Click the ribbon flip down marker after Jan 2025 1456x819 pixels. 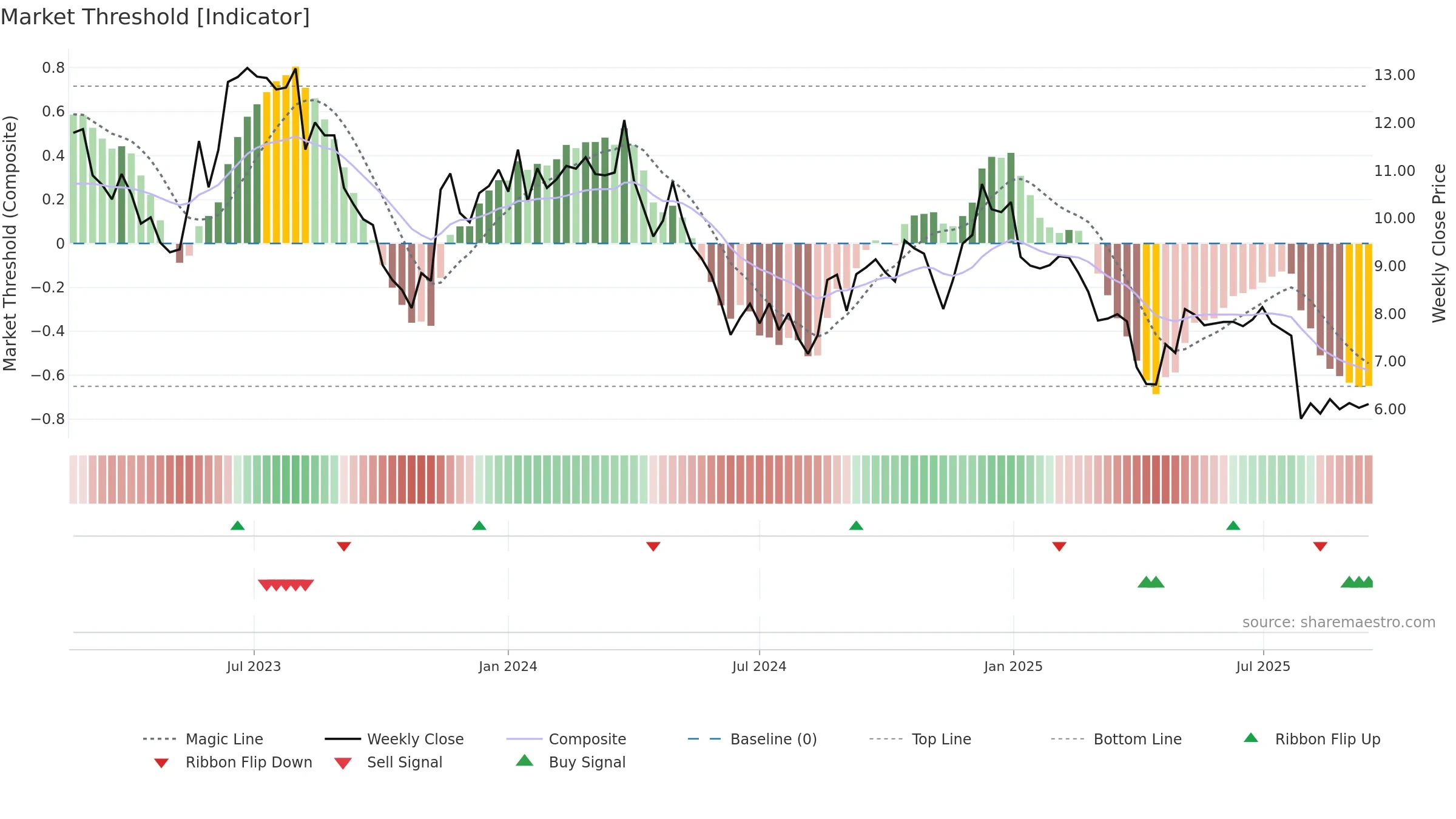pyautogui.click(x=1059, y=547)
